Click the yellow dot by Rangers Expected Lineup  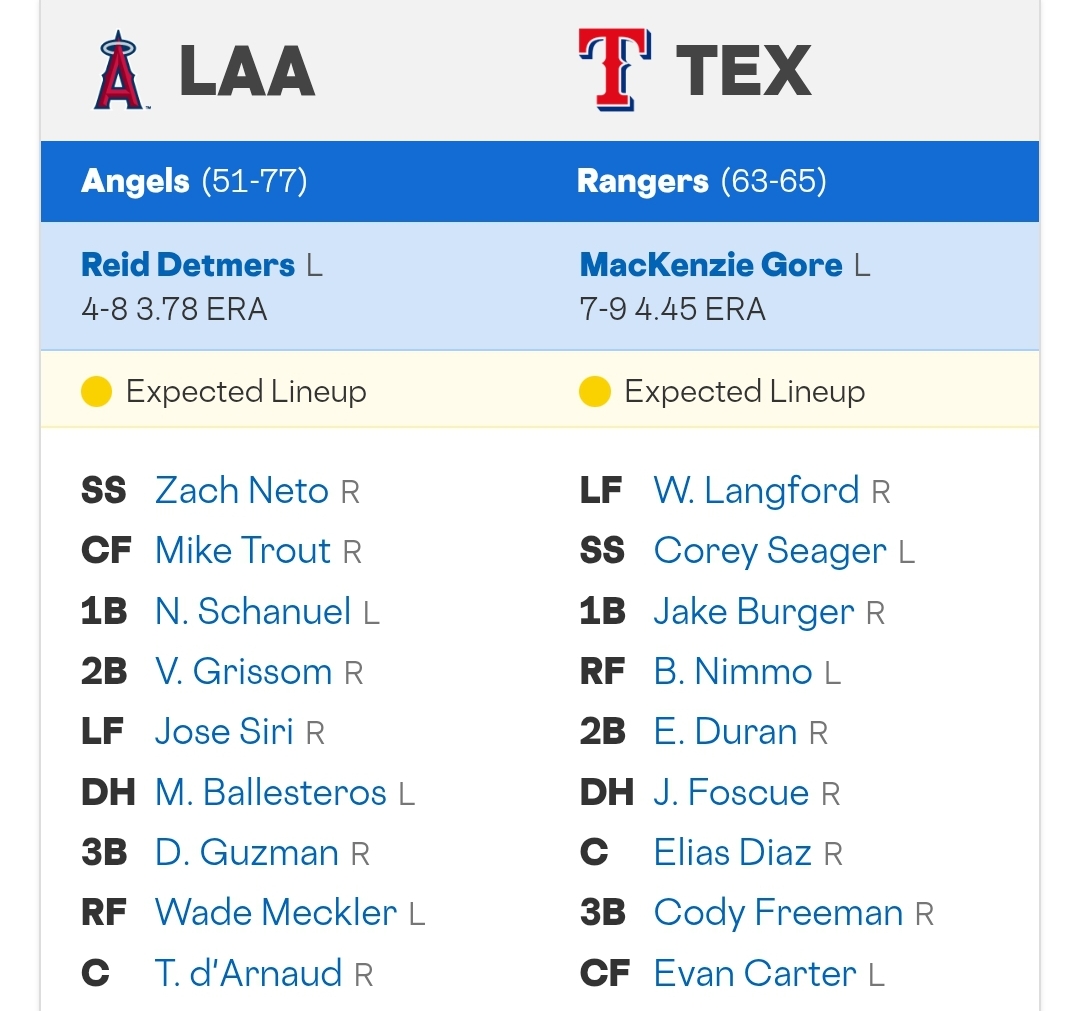(595, 392)
